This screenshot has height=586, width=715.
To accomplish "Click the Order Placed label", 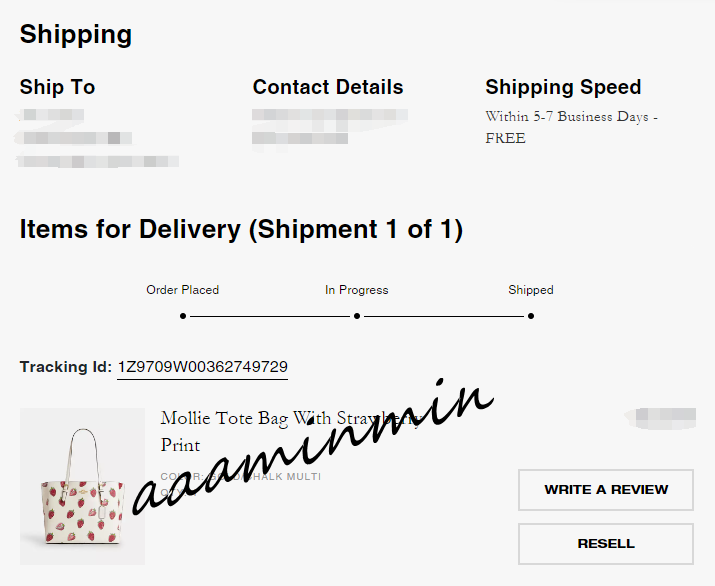I will click(x=182, y=290).
